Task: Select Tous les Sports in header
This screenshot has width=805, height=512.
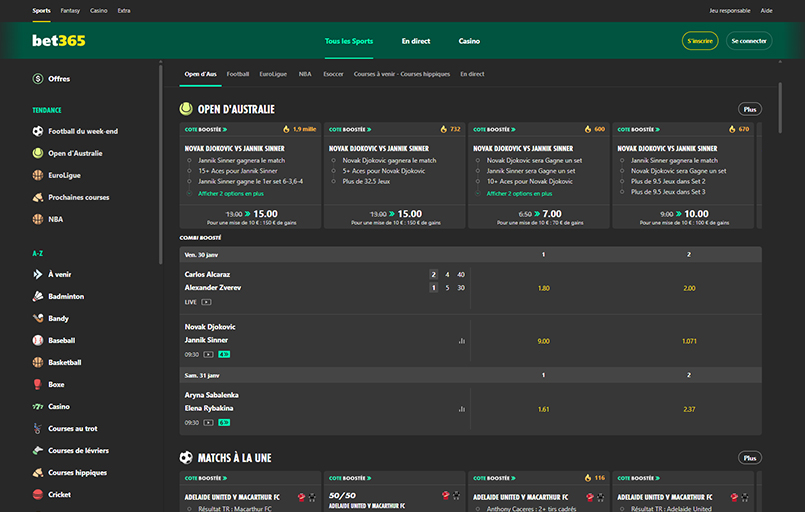Action: (x=349, y=41)
